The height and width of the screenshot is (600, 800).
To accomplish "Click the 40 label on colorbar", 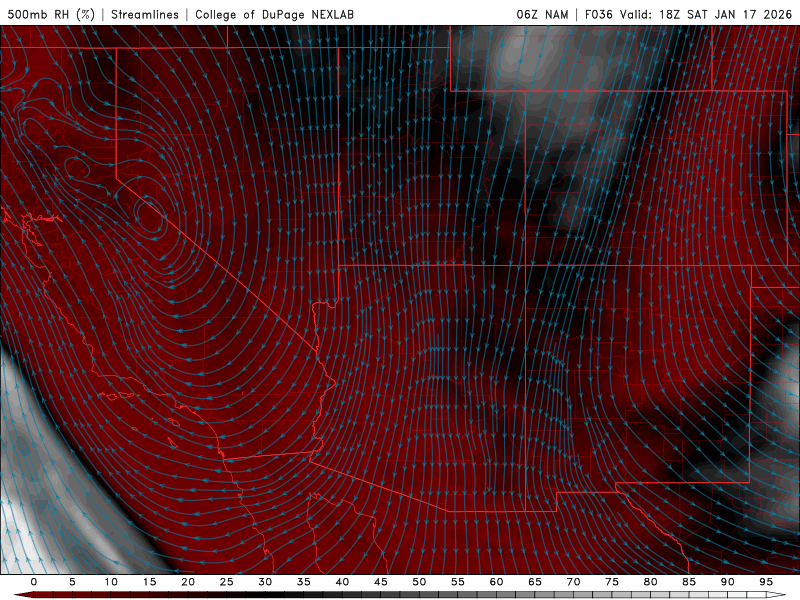I will click(x=342, y=582).
